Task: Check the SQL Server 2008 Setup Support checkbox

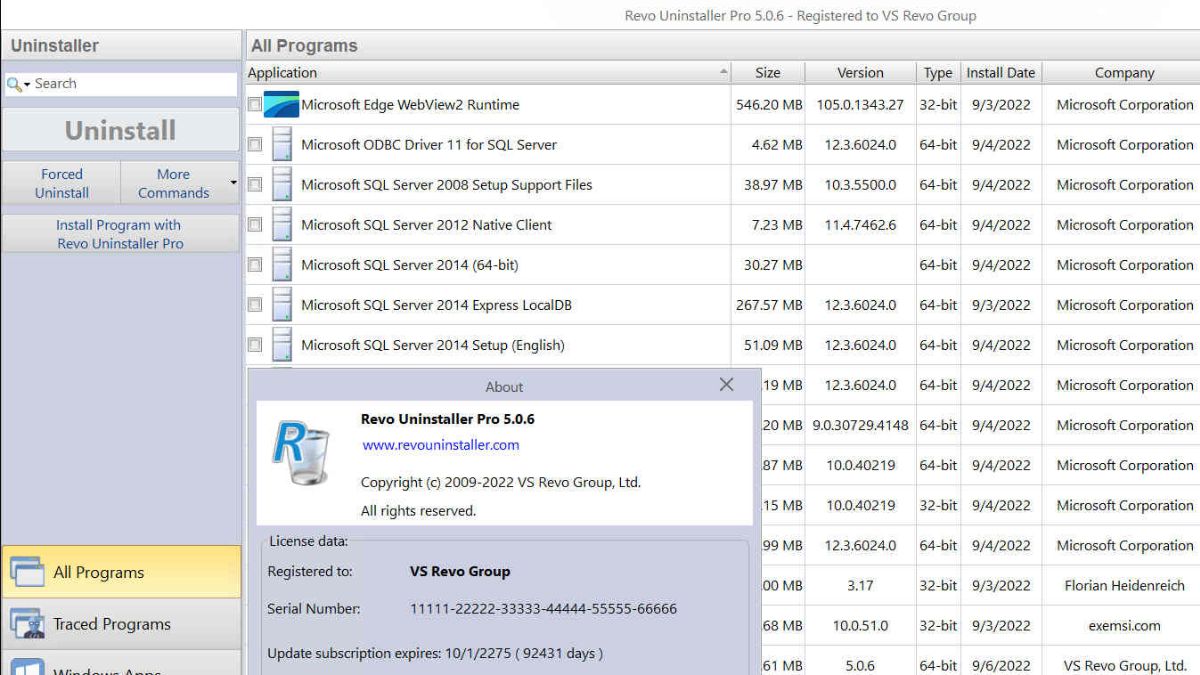Action: (x=255, y=184)
